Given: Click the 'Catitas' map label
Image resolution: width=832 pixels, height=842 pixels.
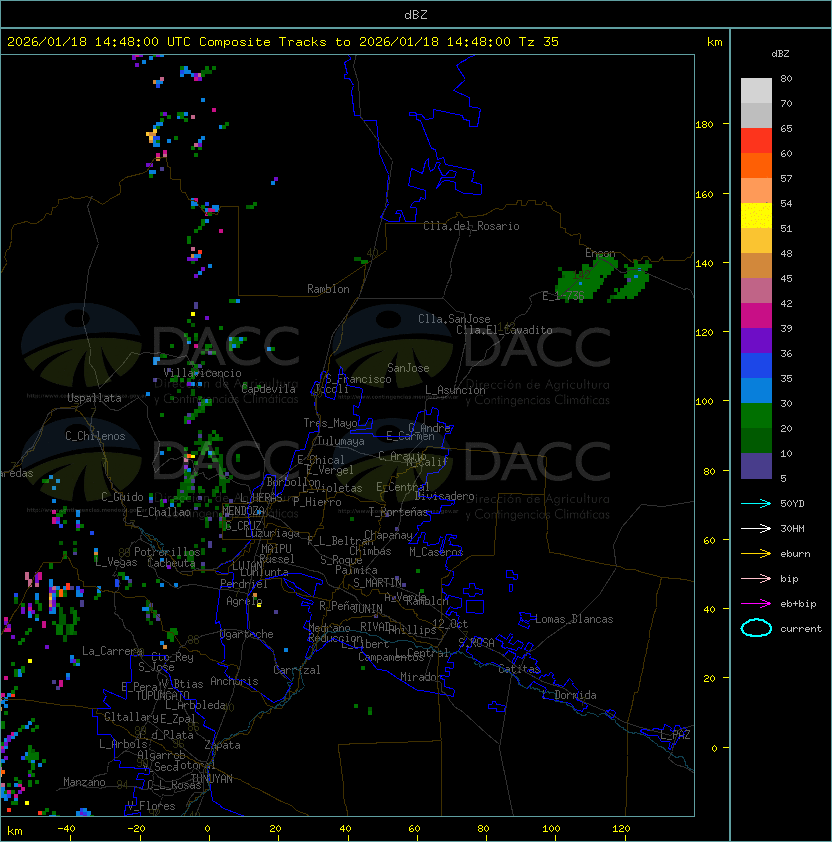Looking at the screenshot, I should coord(519,669).
